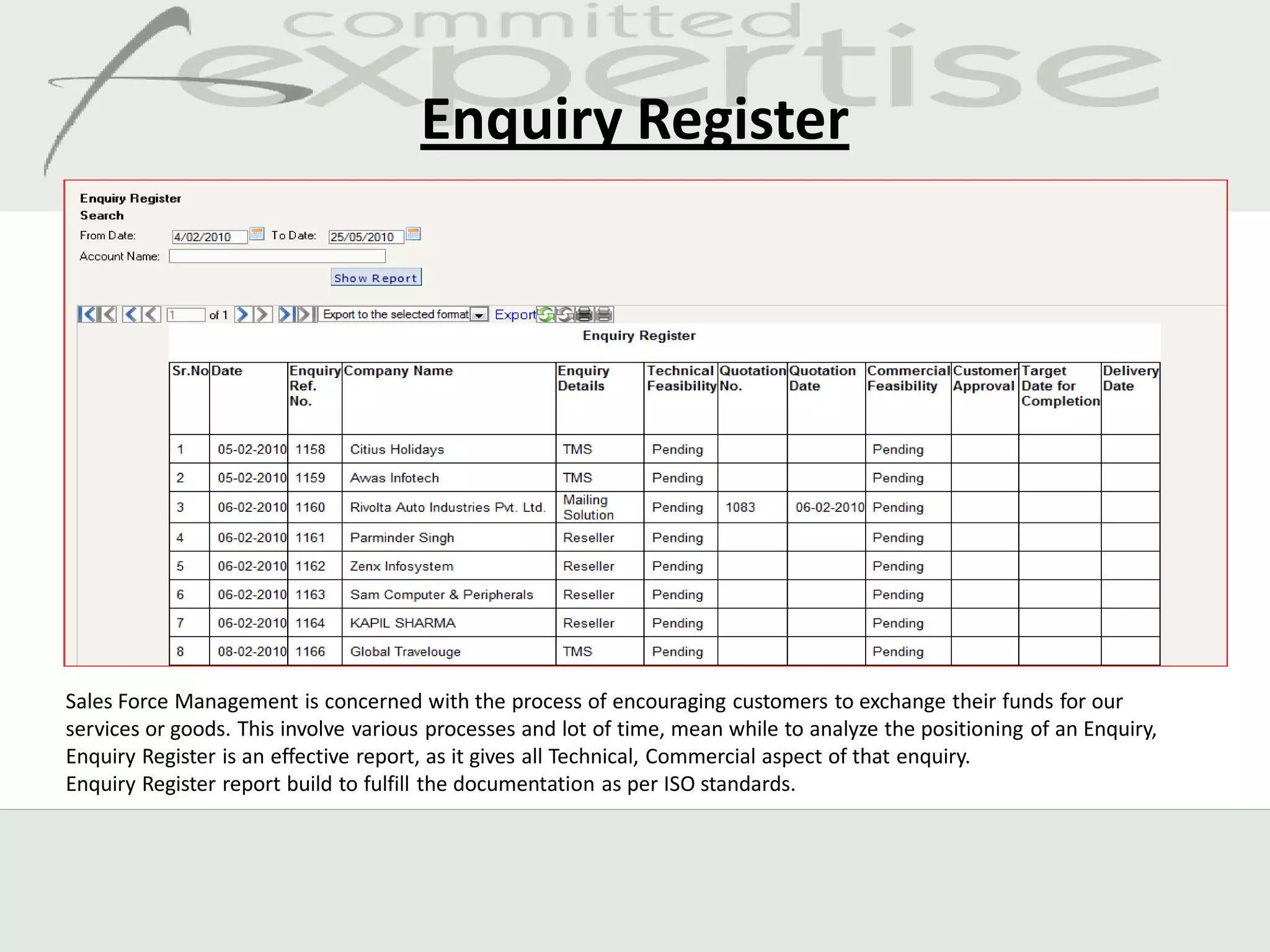Screen dimensions: 1270x952
Task: Click the gray last-page arrow icon
Action: [x=306, y=314]
